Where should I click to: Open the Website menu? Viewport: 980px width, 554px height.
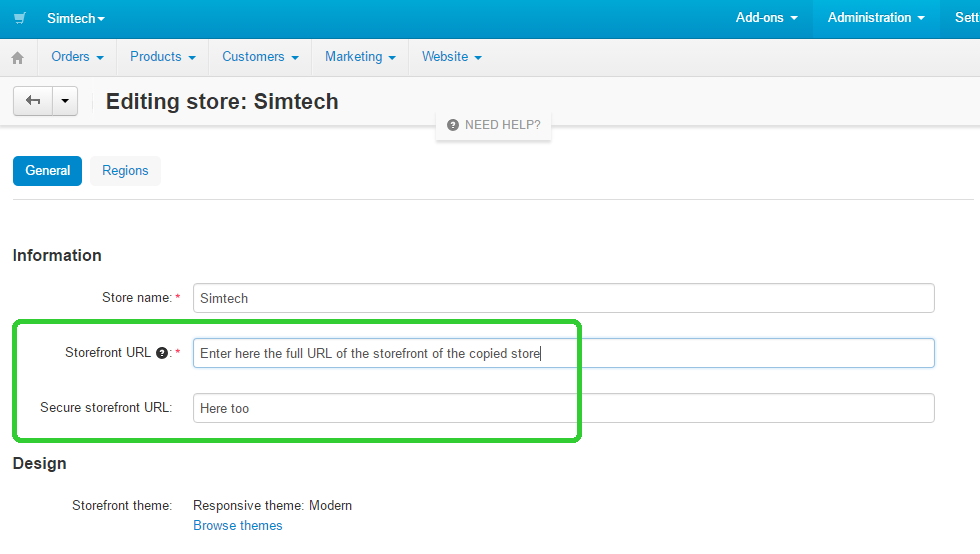pos(451,57)
